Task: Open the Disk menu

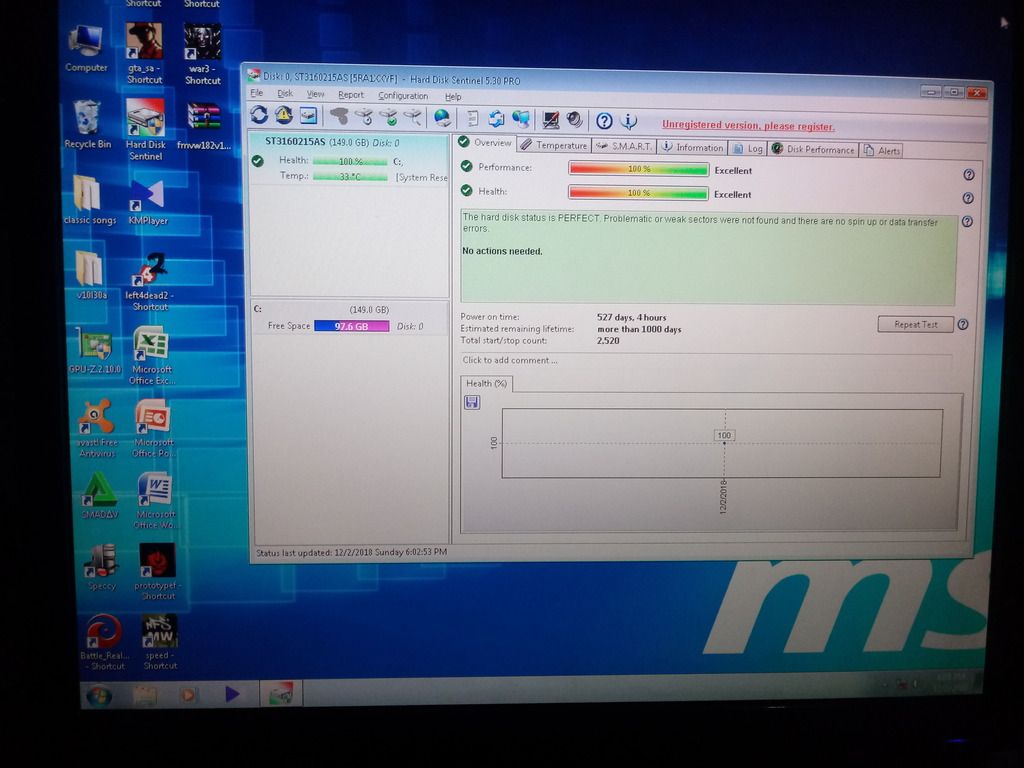Action: click(x=285, y=94)
